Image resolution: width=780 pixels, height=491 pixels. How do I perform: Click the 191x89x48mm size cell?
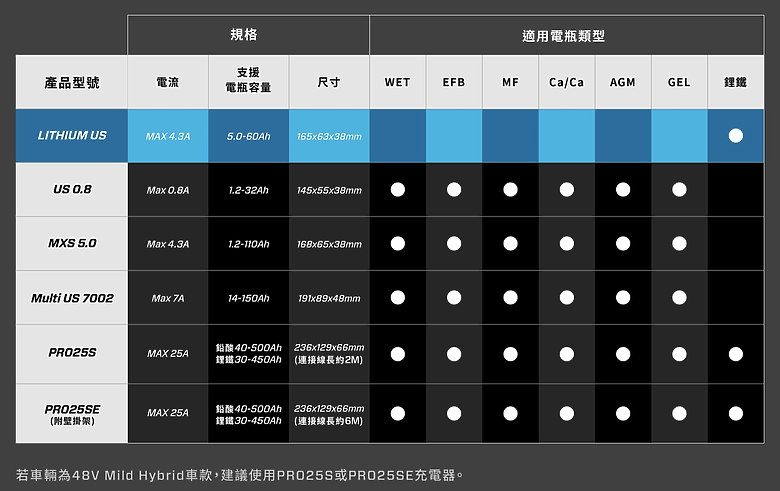pos(329,298)
